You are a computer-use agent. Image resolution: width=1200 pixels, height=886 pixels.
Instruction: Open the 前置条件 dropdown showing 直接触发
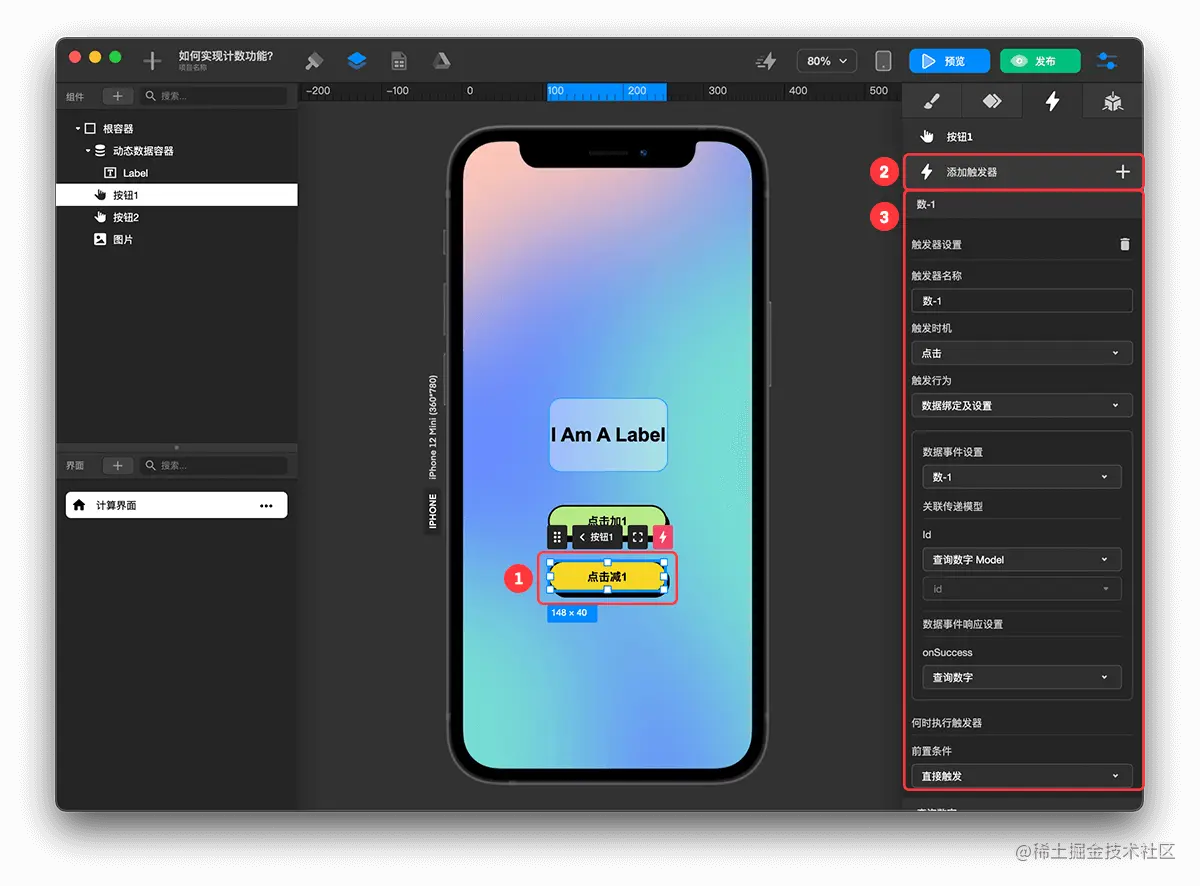(1022, 776)
